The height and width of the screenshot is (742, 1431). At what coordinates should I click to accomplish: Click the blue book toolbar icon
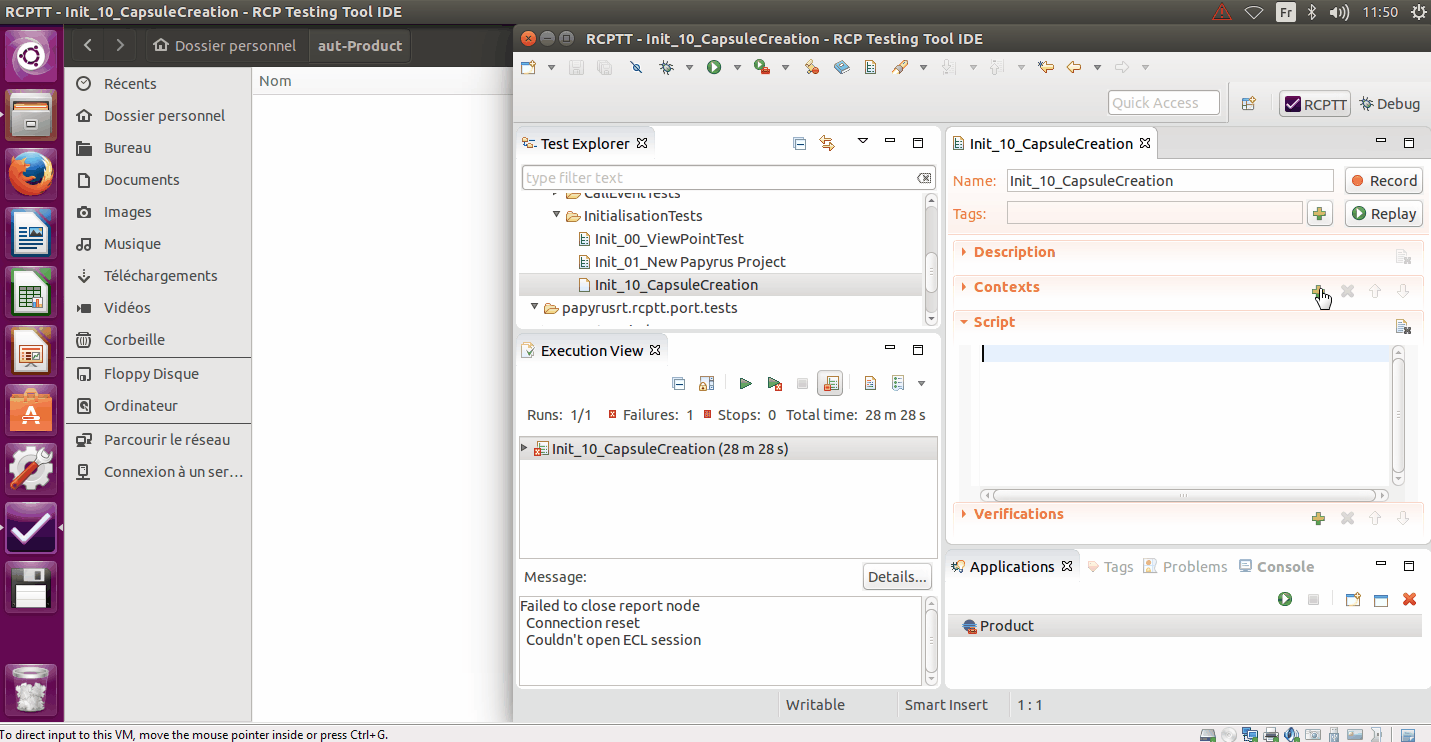click(x=841, y=68)
